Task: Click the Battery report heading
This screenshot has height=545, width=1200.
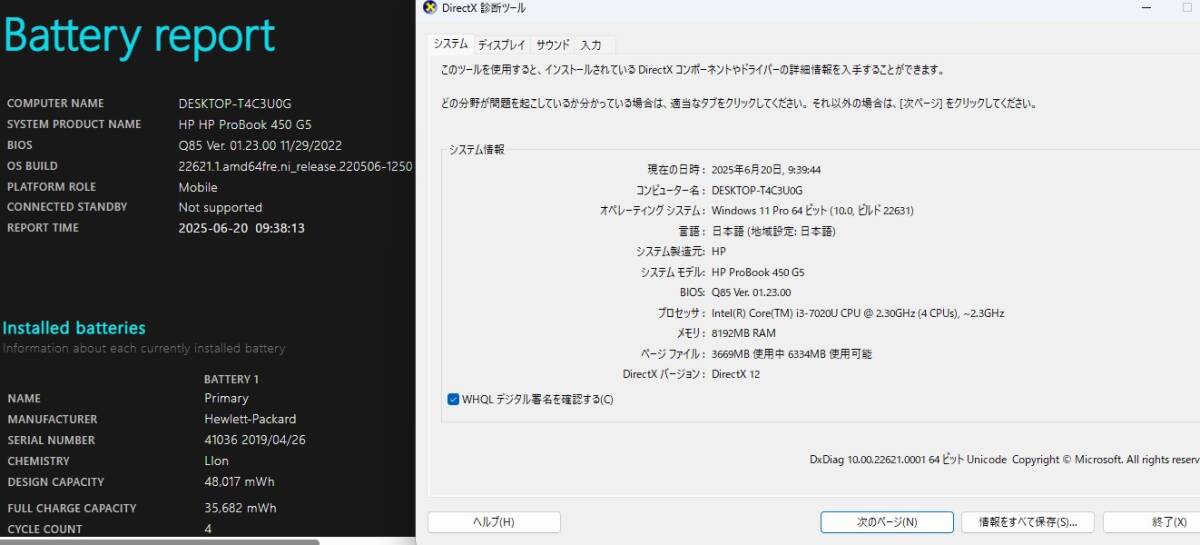Action: pos(139,37)
